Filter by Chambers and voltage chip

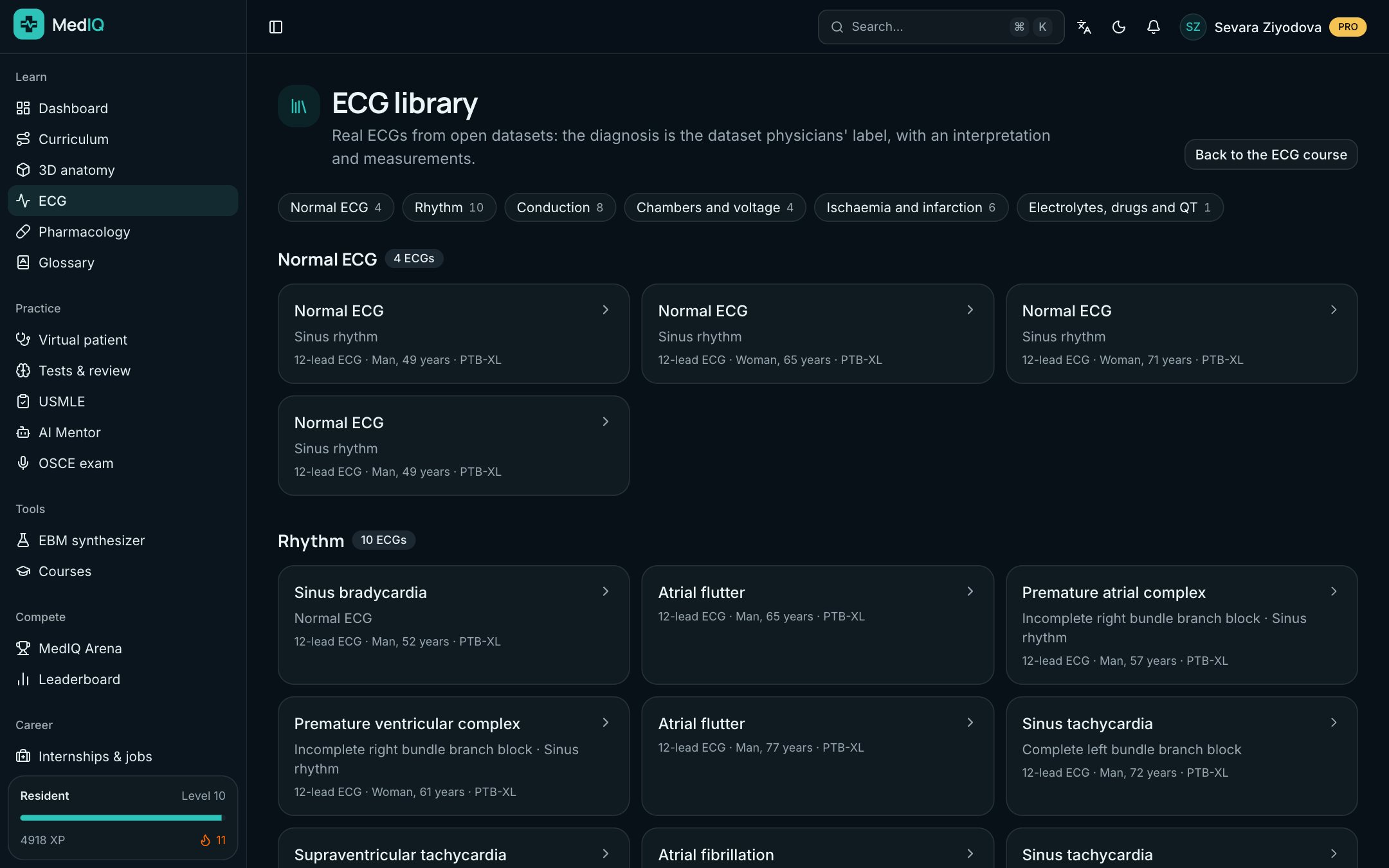[x=715, y=208]
